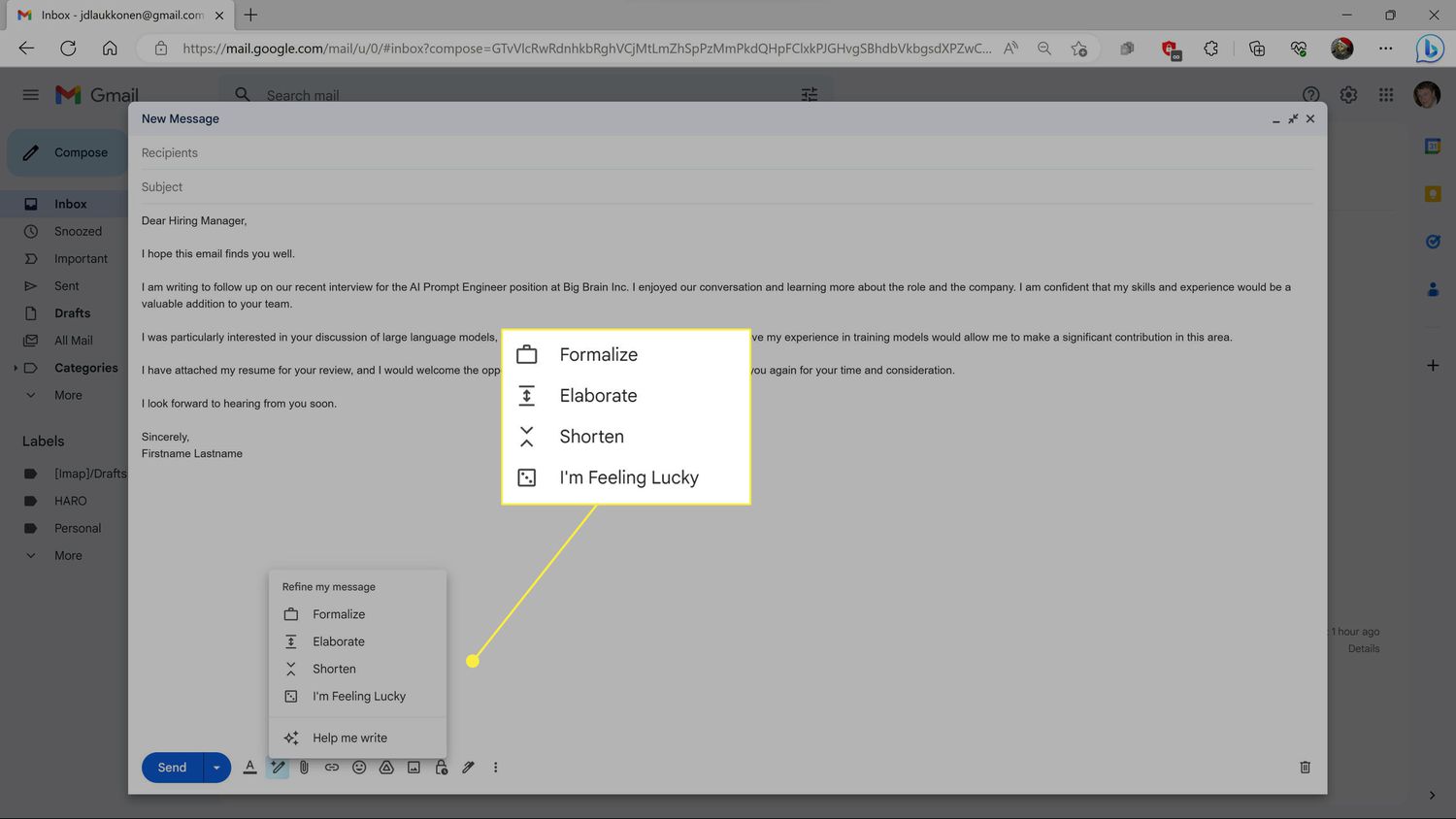Toggle confidential mode lock icon
1456x819 pixels.
point(441,768)
